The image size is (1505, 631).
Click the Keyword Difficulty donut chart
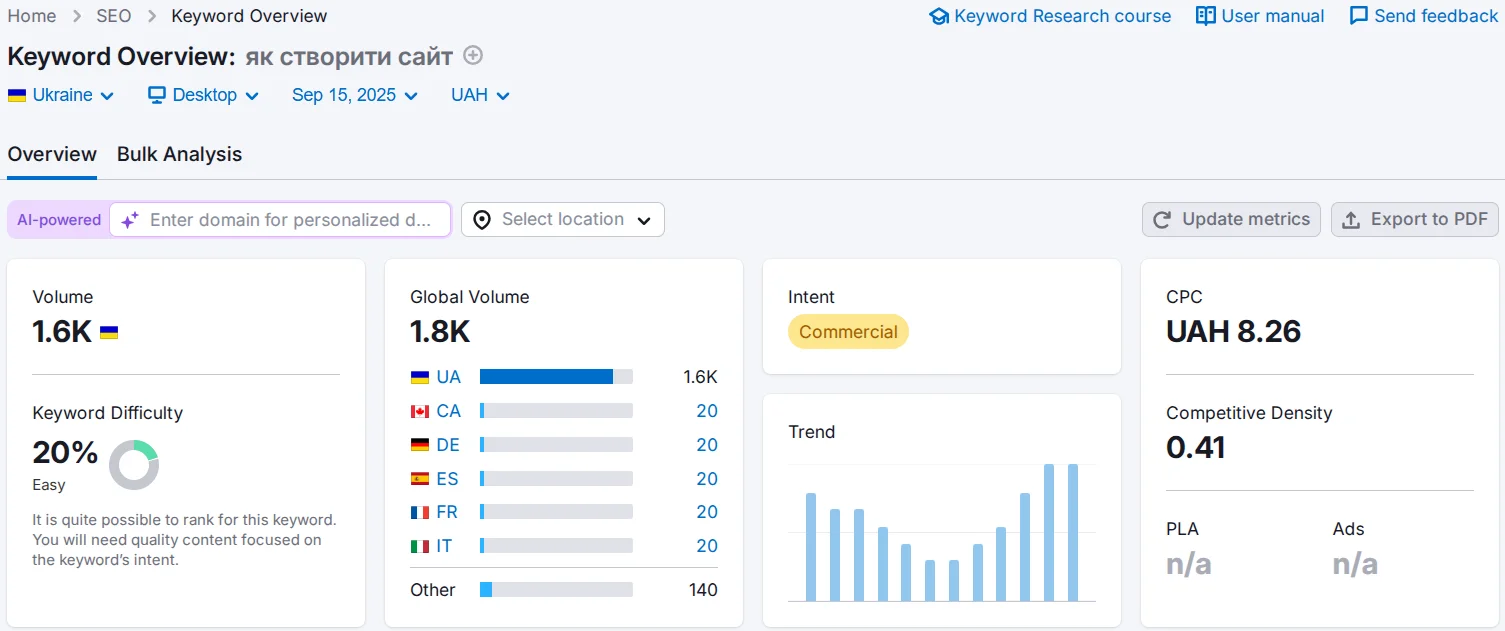click(134, 465)
